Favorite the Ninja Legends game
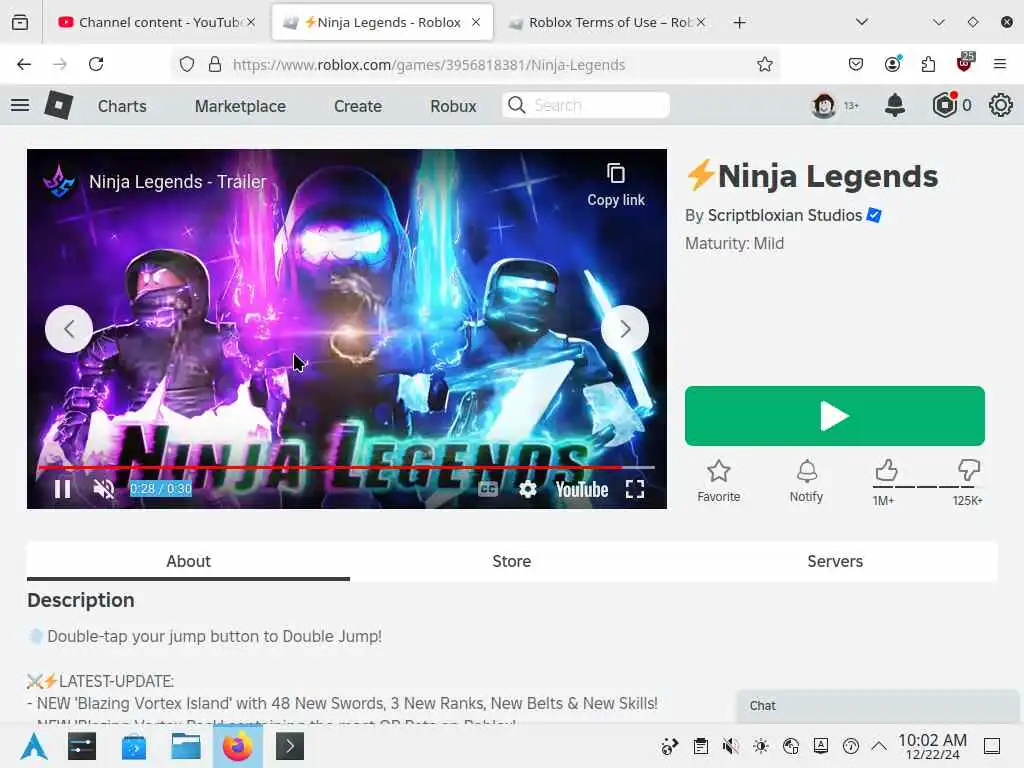This screenshot has width=1024, height=768. 718,481
